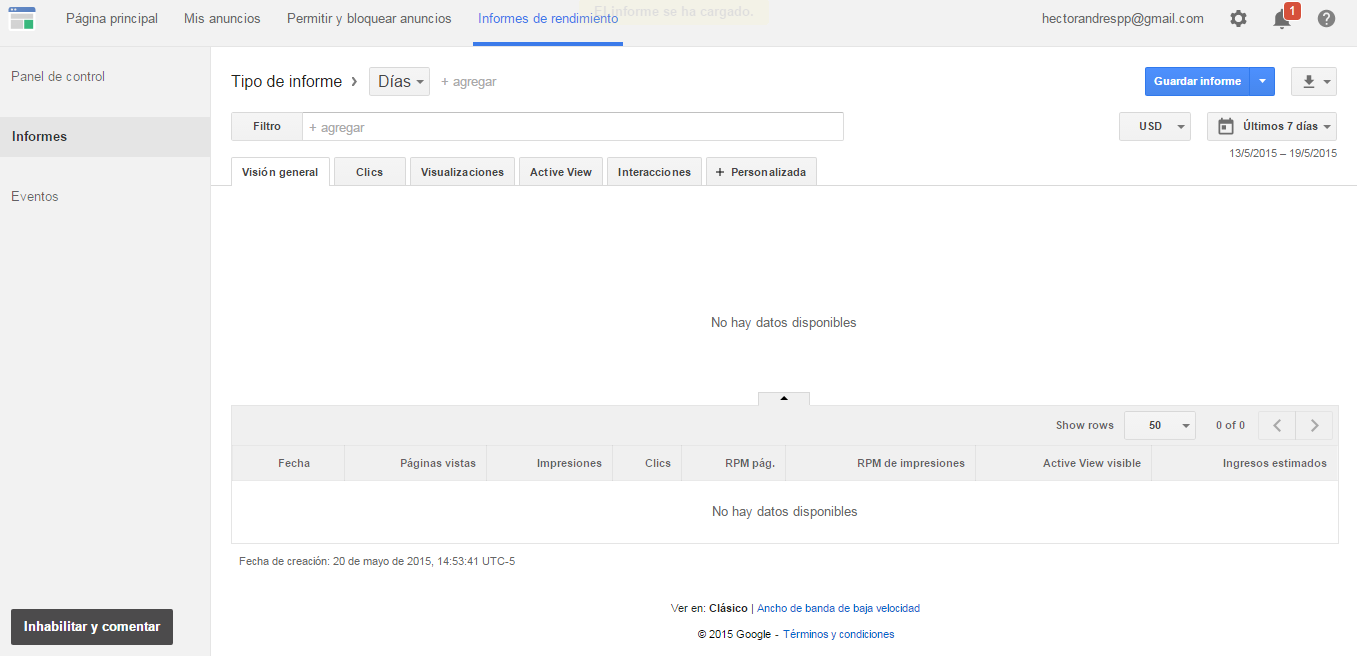The height and width of the screenshot is (656, 1360).
Task: Click the 0 of 0 pagination text
Action: tap(1230, 425)
